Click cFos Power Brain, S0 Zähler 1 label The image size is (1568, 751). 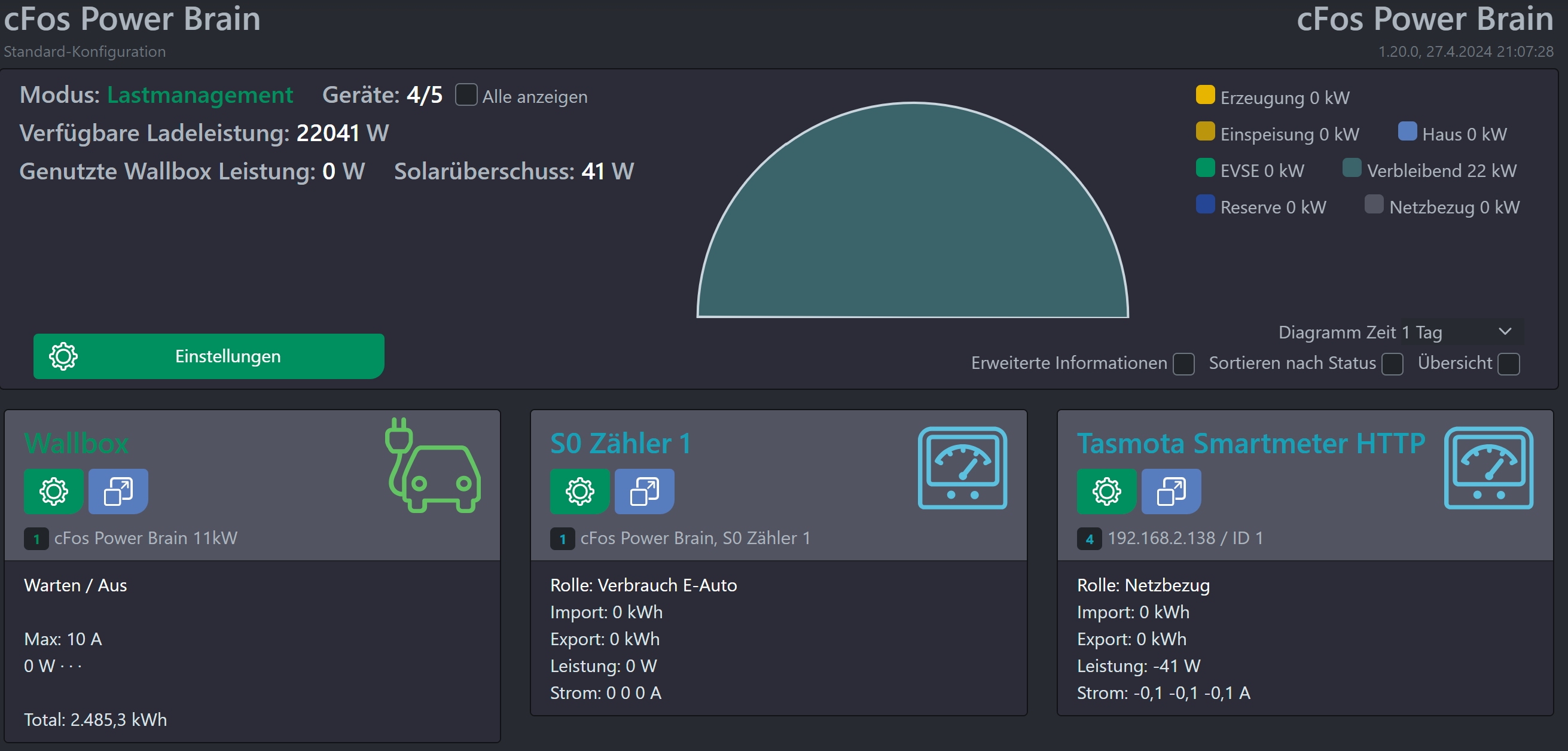(695, 538)
